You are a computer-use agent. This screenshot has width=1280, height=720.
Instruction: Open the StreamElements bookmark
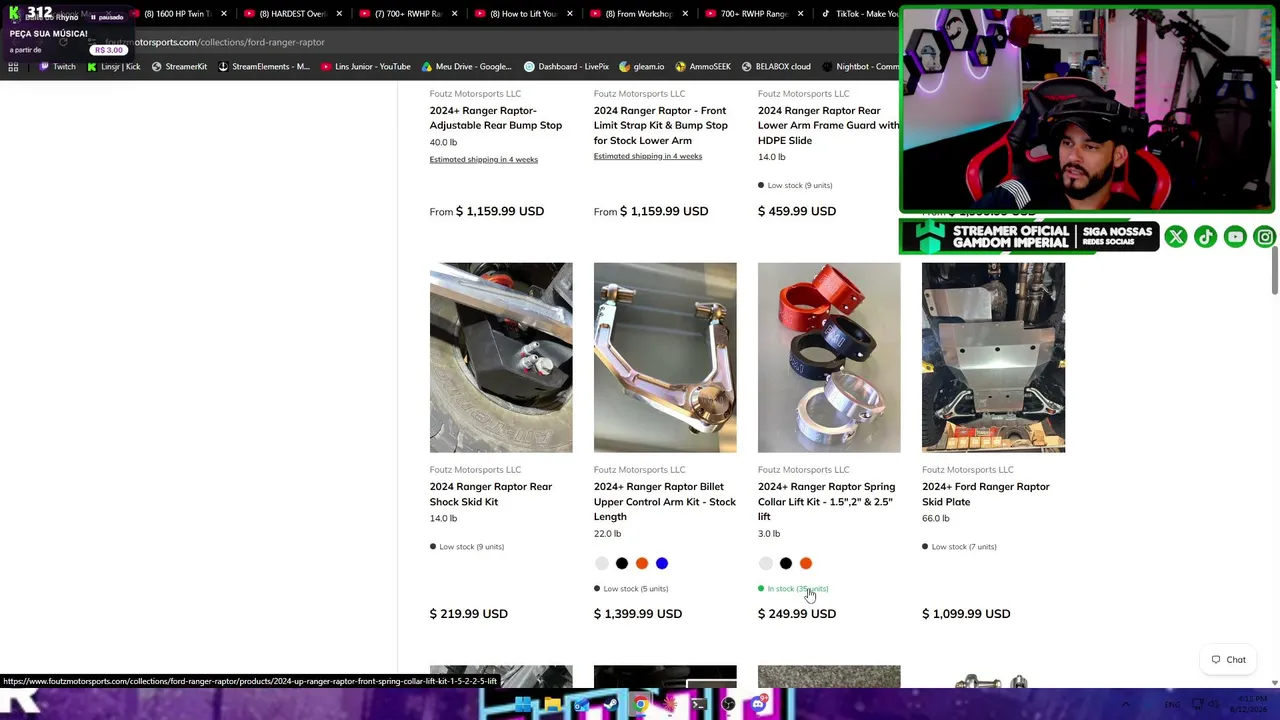[264, 67]
